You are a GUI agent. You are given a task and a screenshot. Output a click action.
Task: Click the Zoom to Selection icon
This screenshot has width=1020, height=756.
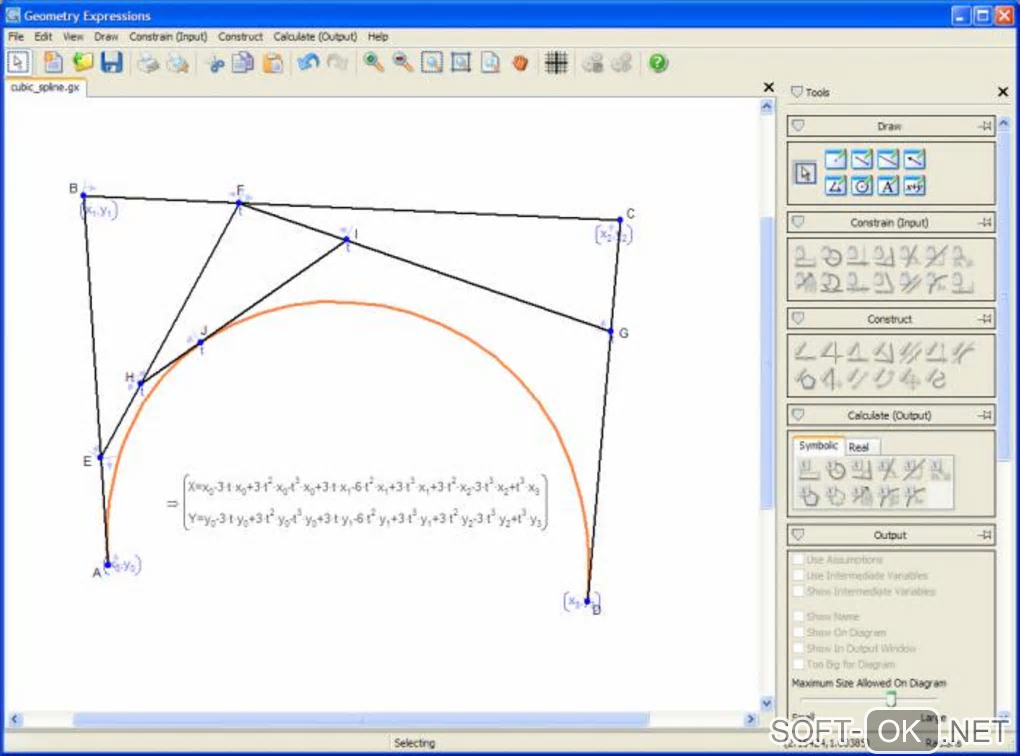[432, 62]
